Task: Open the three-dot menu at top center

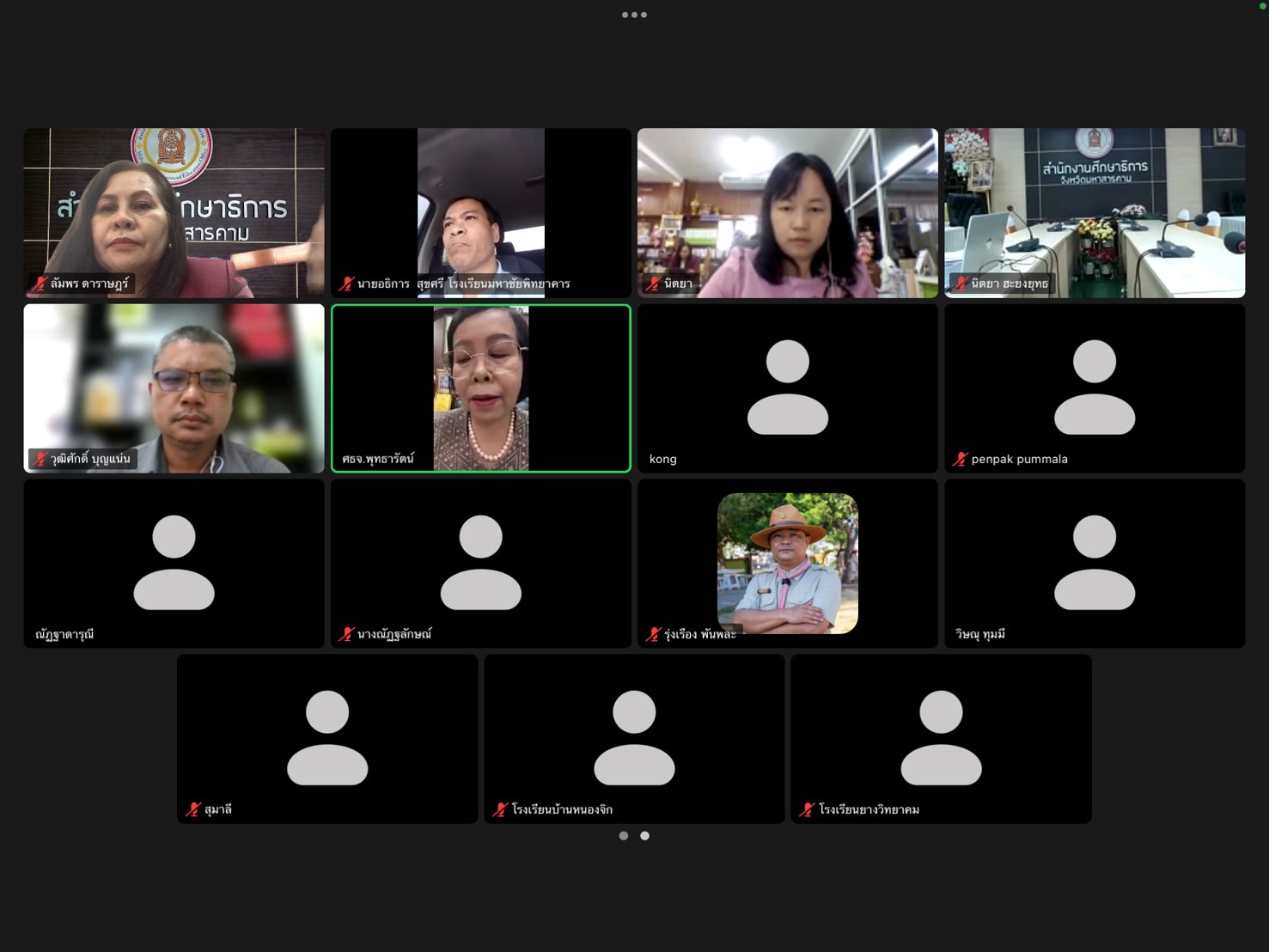Action: click(634, 15)
